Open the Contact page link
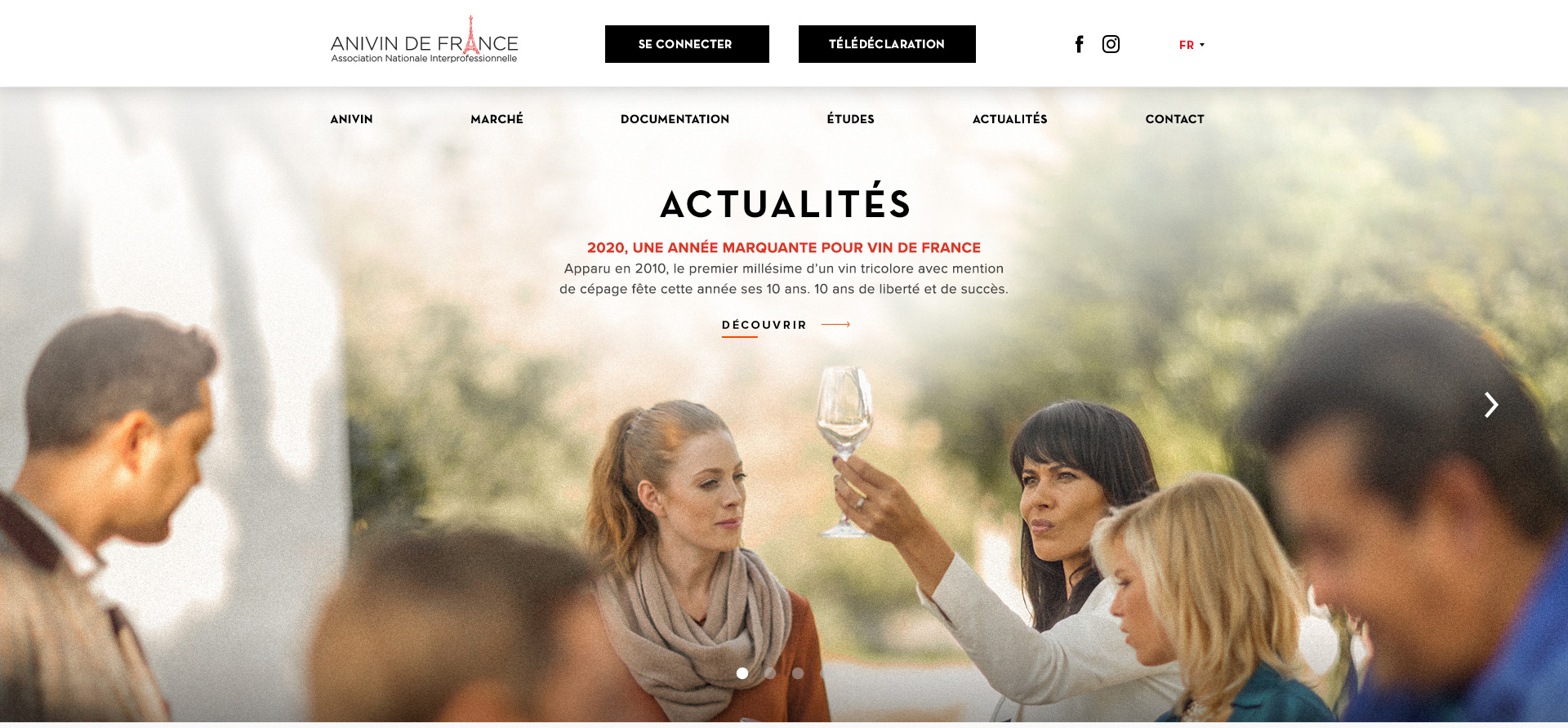This screenshot has height=728, width=1568. coord(1174,119)
